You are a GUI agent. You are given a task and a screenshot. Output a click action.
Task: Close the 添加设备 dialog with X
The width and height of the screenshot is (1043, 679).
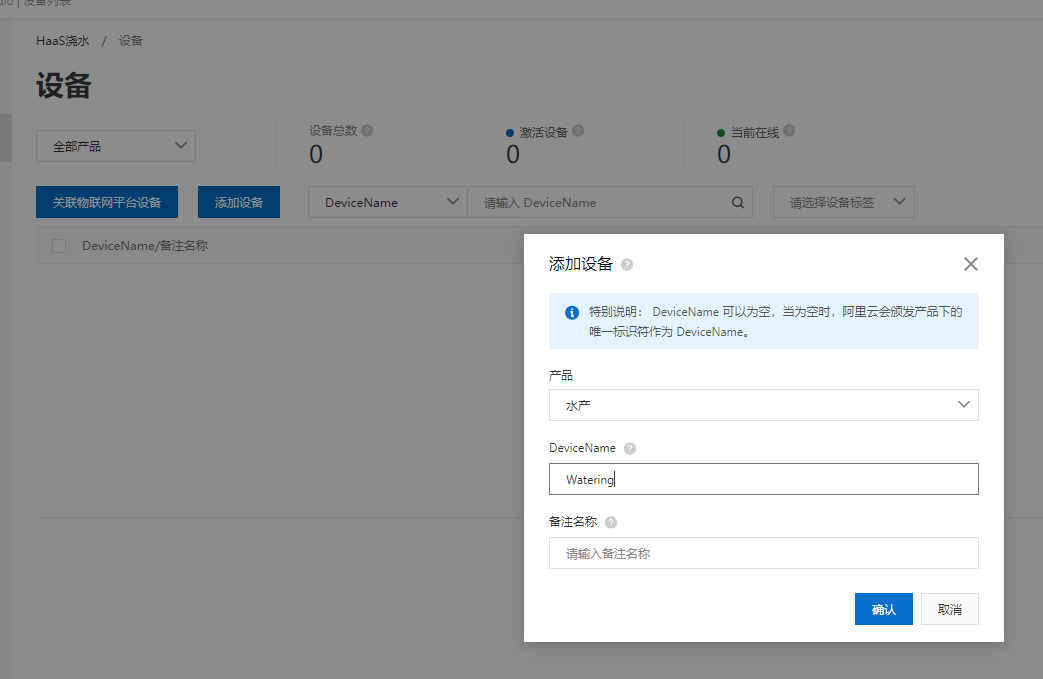[x=970, y=264]
